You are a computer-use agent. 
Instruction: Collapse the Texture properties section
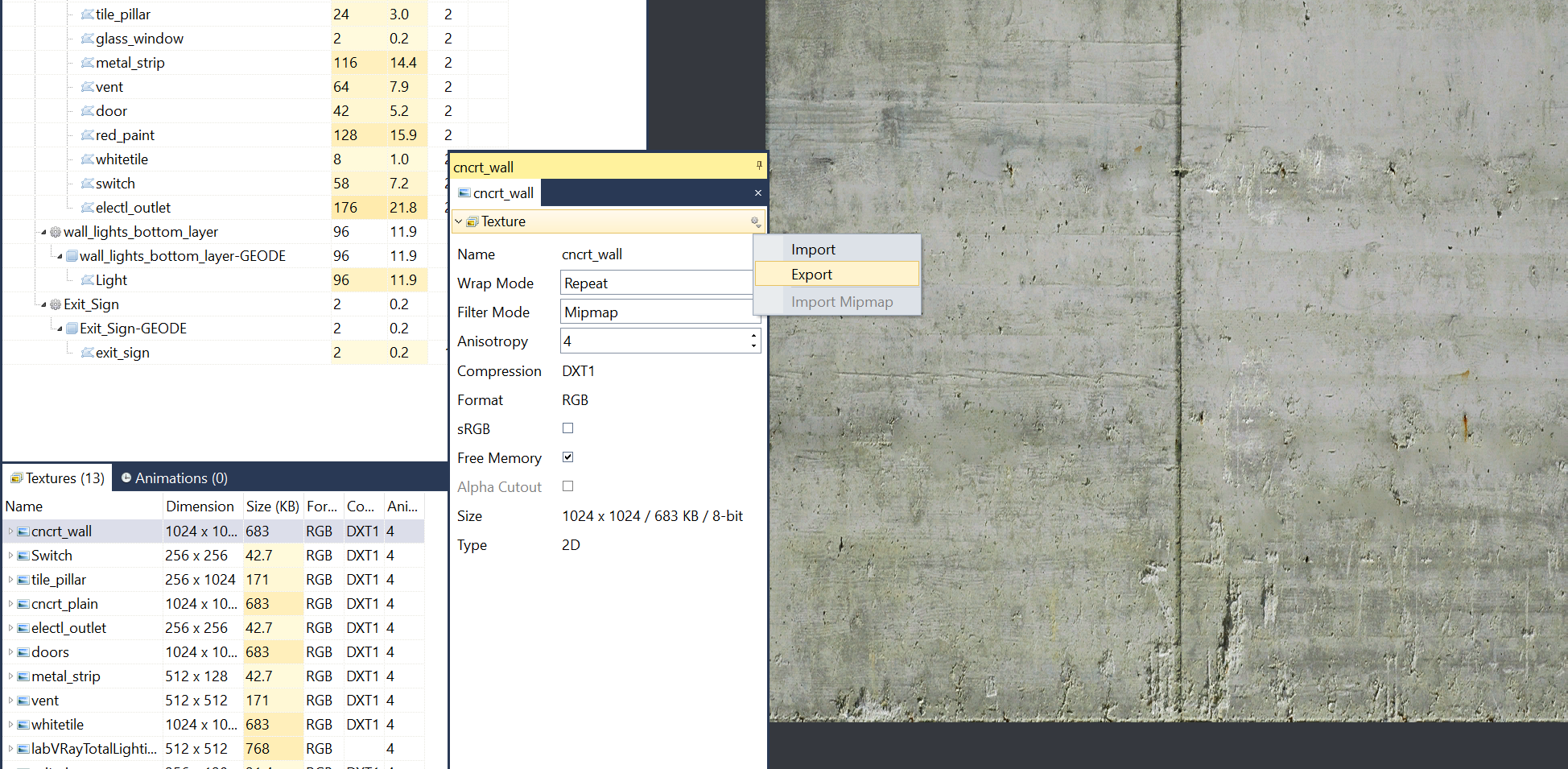coord(459,221)
